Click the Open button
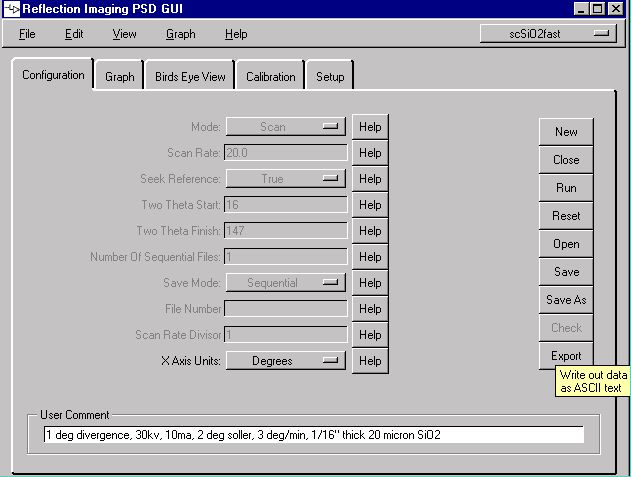The image size is (631, 477). (566, 244)
